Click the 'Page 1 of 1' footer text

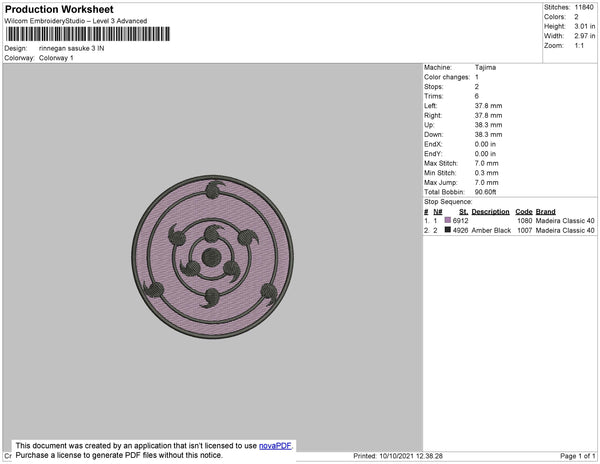[577, 456]
